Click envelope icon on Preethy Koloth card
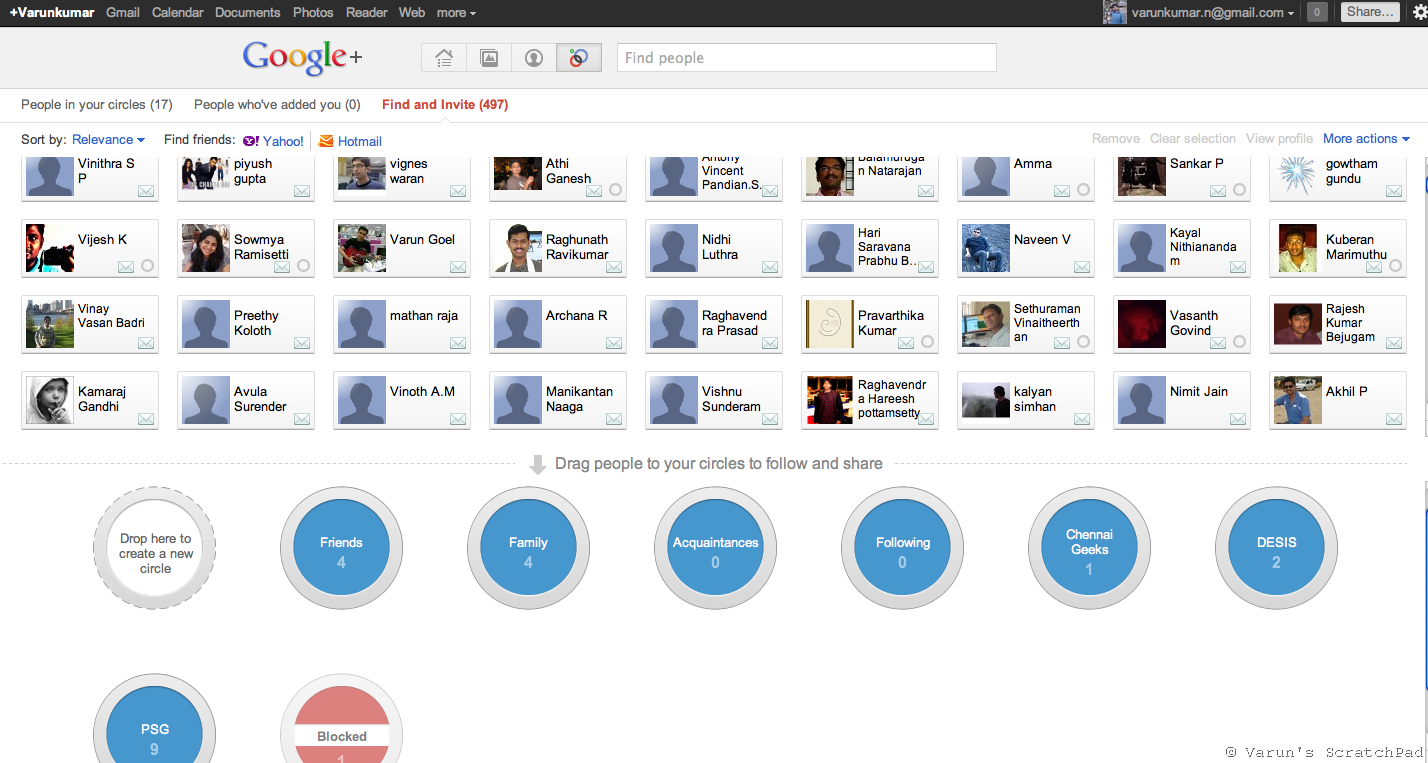 coord(302,343)
